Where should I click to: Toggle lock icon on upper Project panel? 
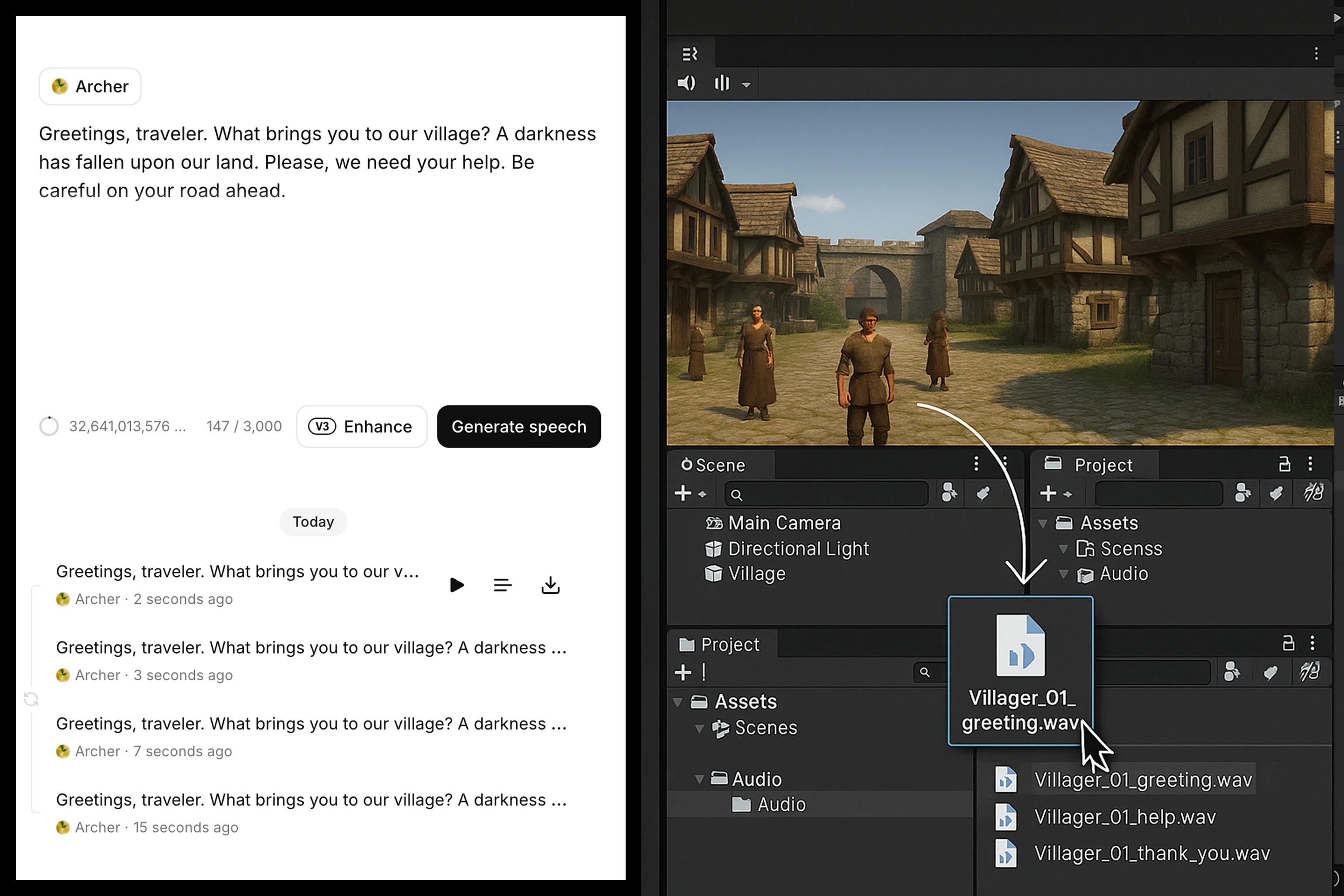click(x=1284, y=464)
